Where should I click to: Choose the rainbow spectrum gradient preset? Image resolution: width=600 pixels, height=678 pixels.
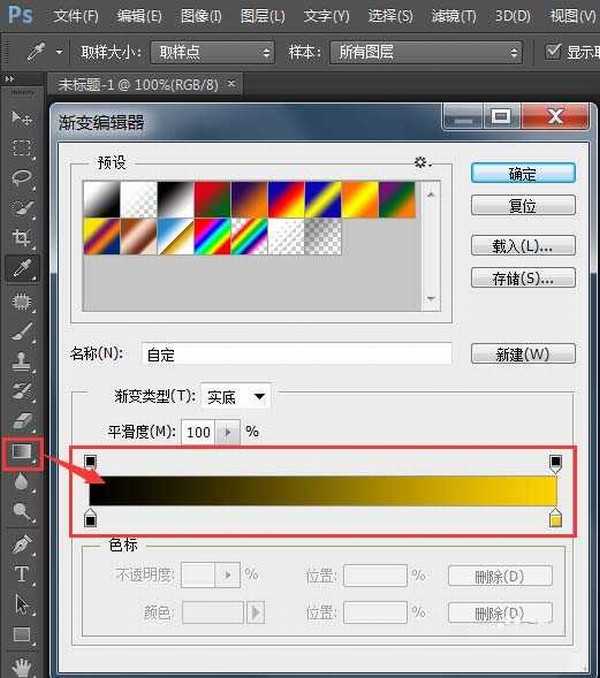[x=212, y=237]
